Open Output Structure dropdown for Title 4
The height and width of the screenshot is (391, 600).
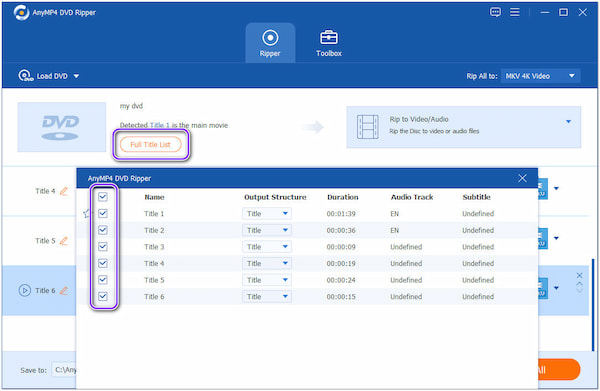pyautogui.click(x=267, y=264)
